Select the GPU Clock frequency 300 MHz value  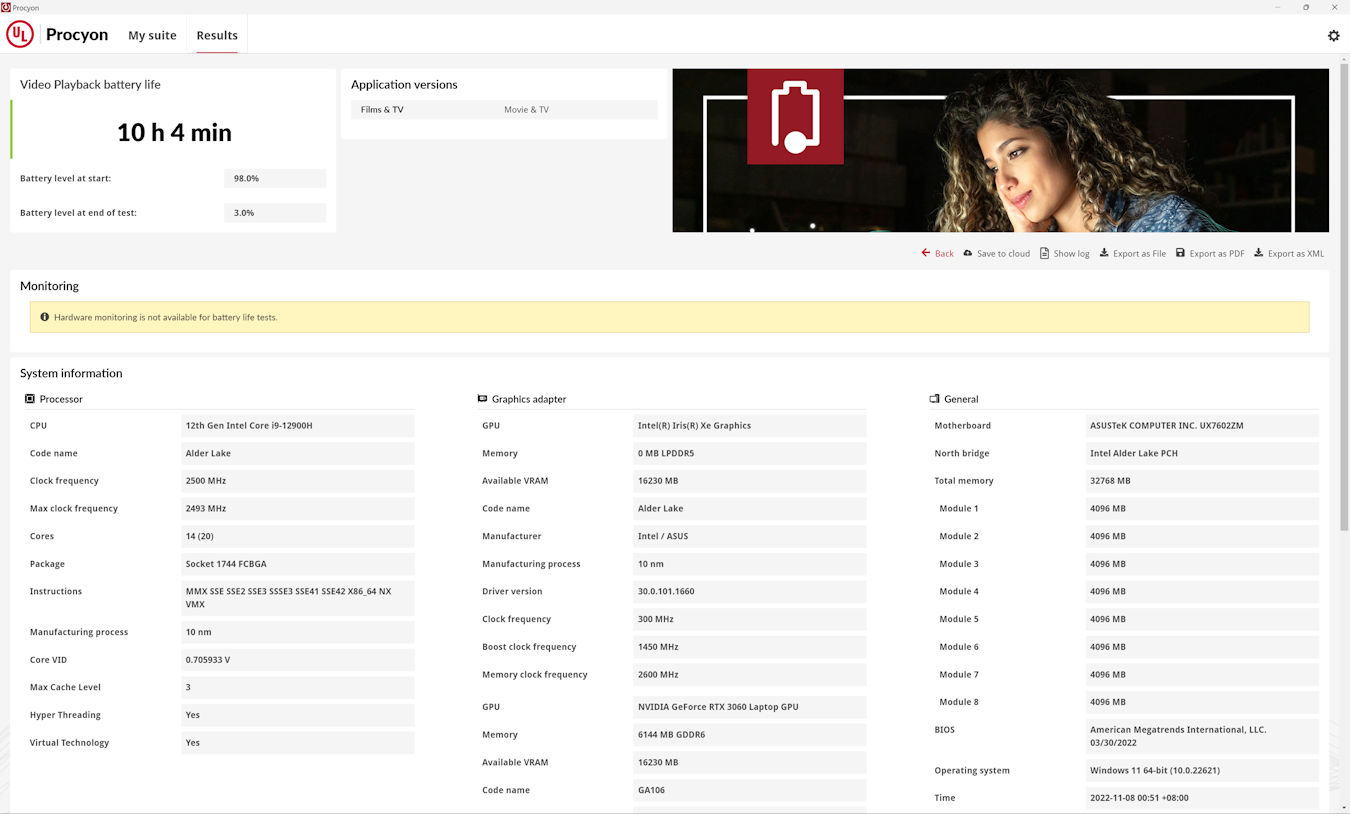pyautogui.click(x=750, y=619)
